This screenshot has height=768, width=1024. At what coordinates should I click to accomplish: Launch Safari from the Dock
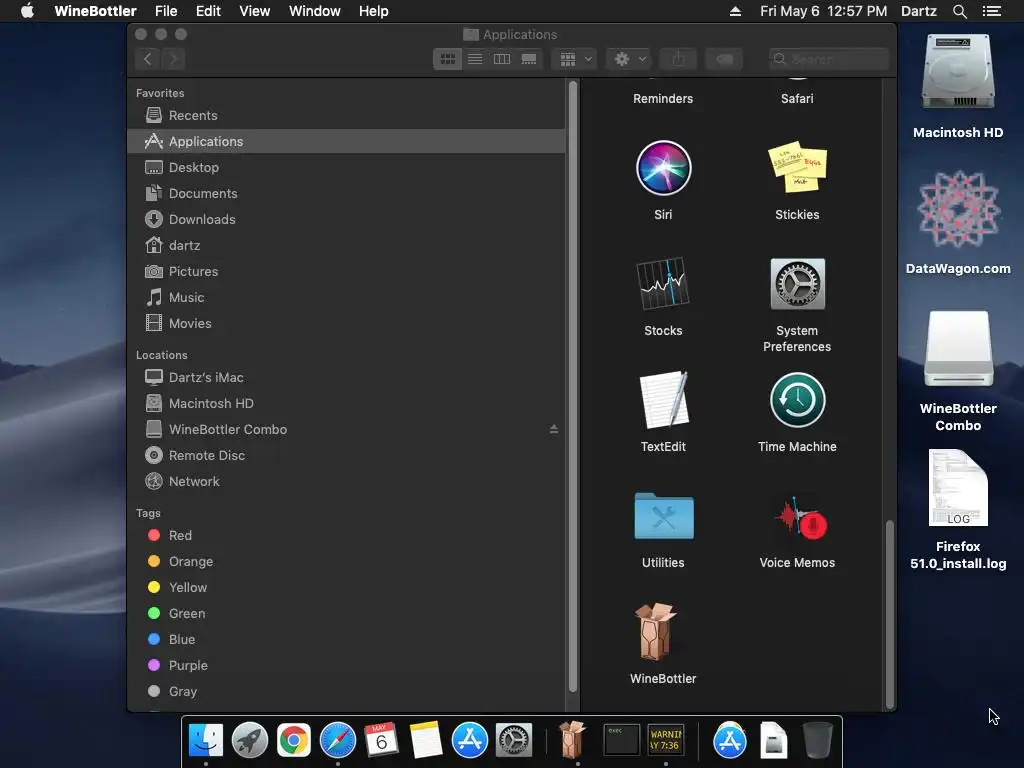click(x=338, y=741)
